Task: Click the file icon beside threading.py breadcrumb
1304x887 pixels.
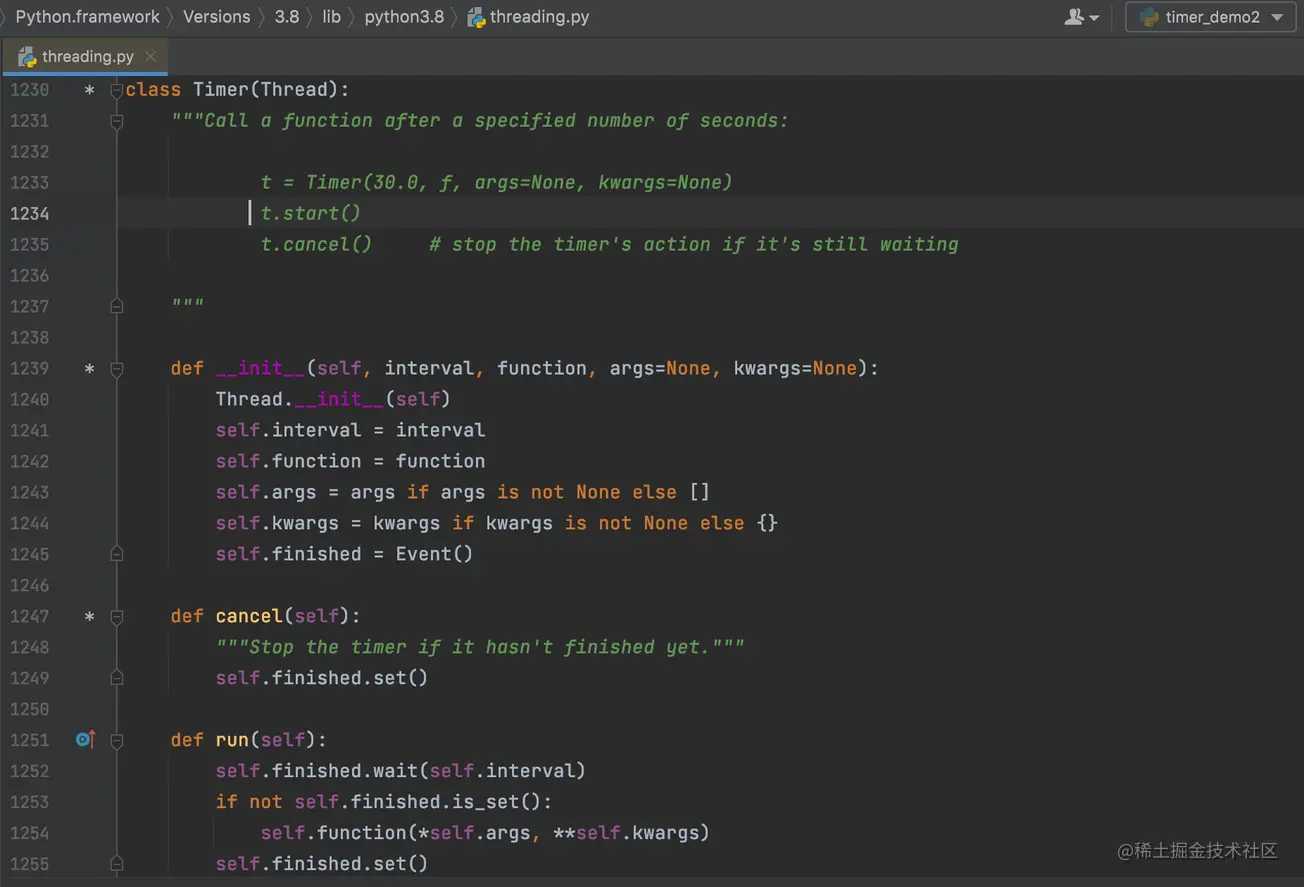Action: [477, 17]
